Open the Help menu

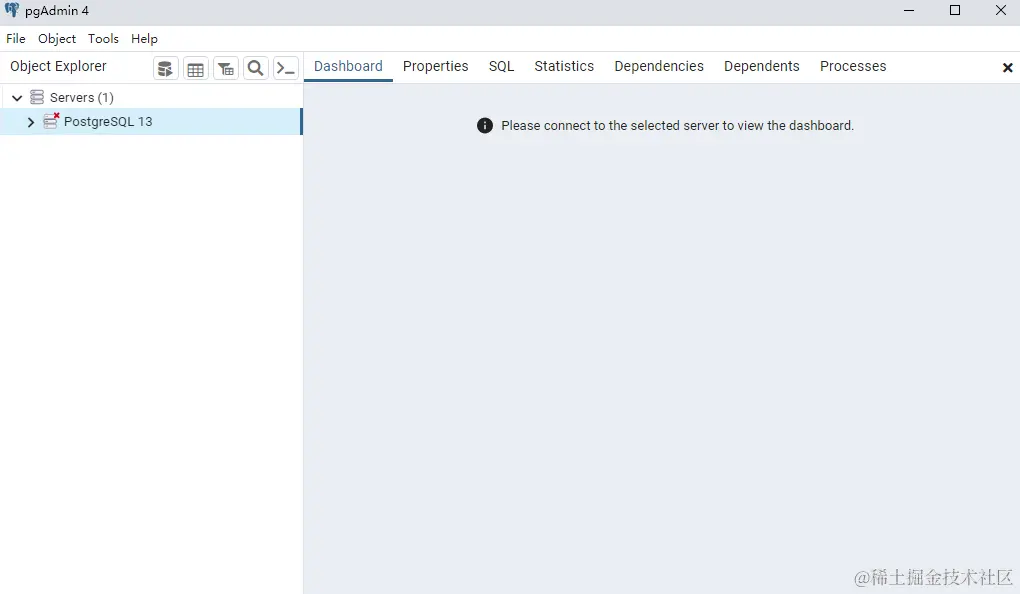pos(144,38)
